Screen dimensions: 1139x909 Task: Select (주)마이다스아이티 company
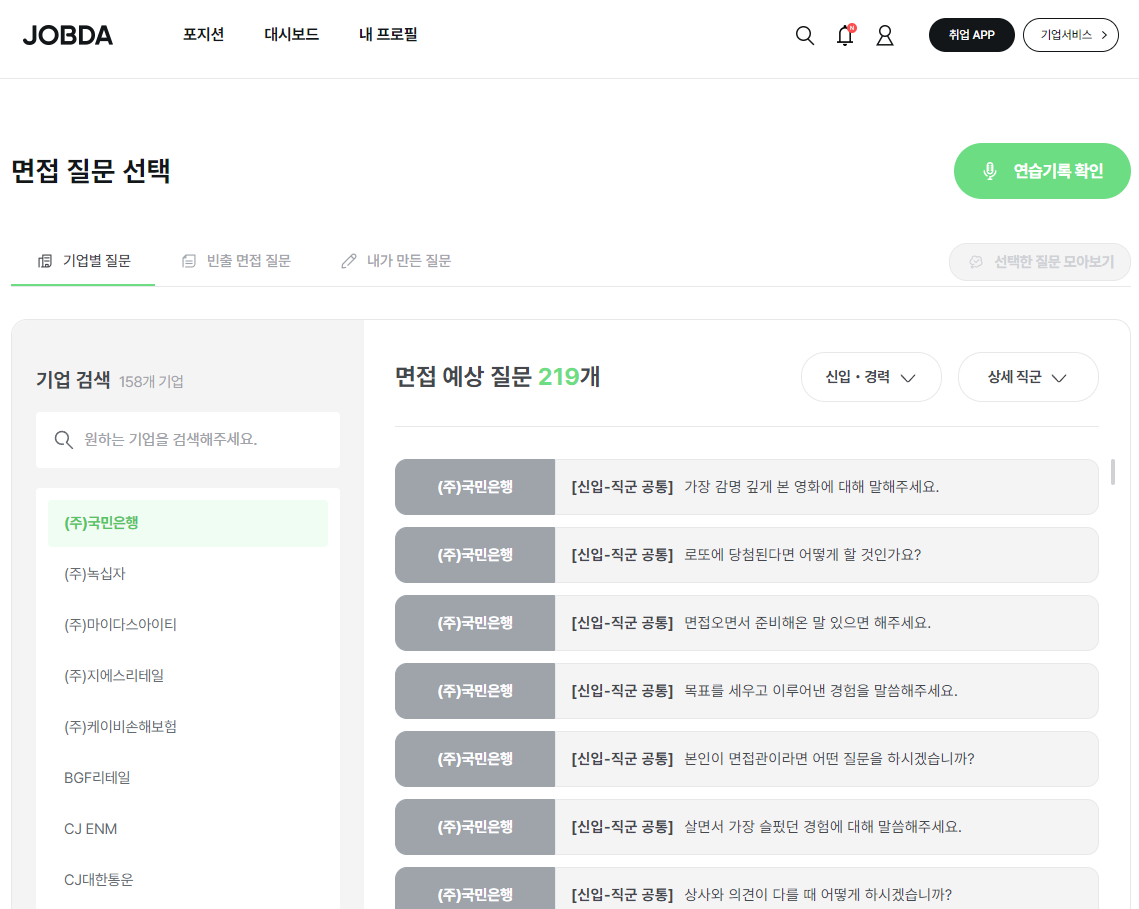(x=187, y=625)
